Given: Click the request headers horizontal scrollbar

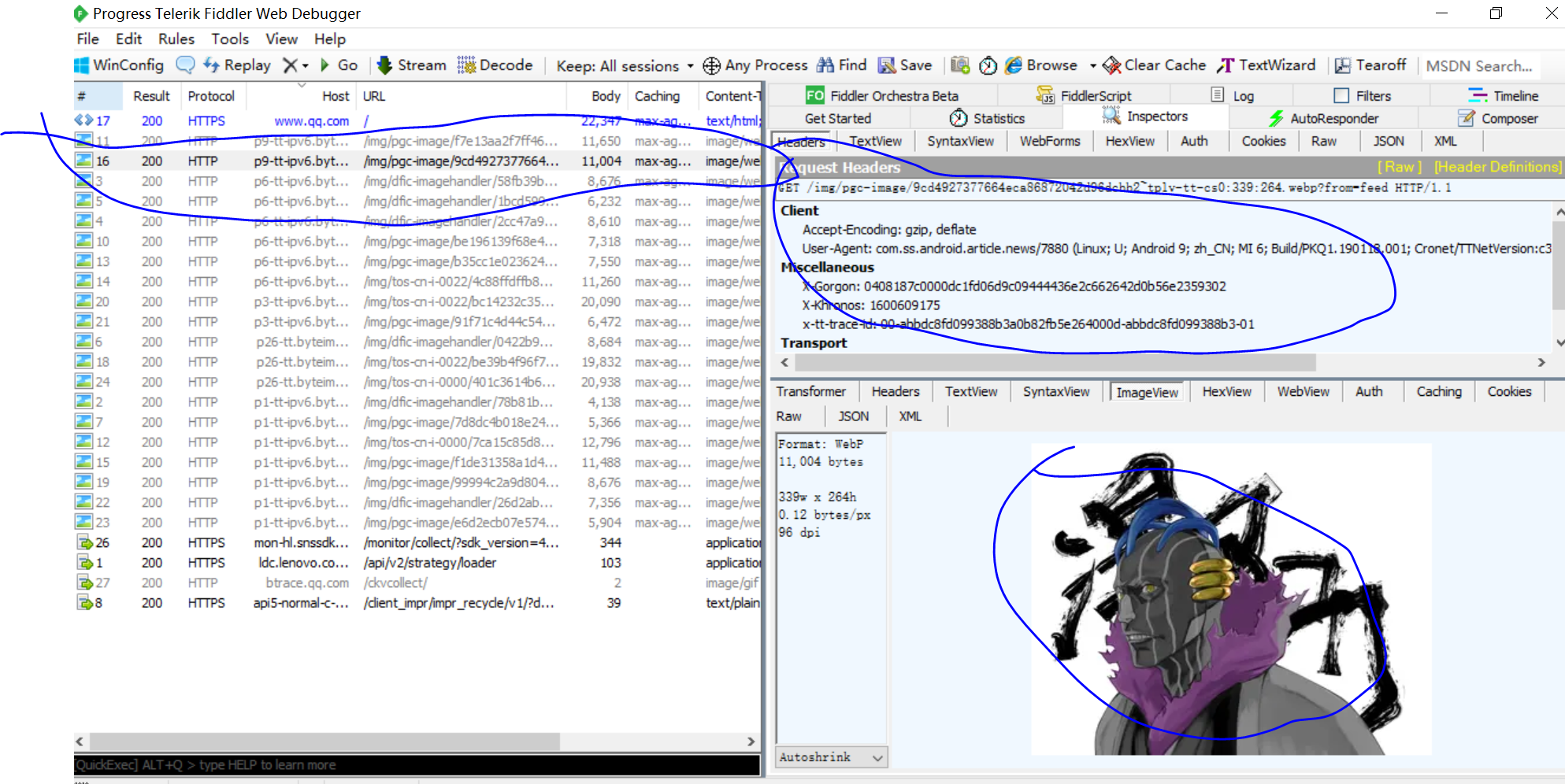Looking at the screenshot, I should coord(1055,362).
